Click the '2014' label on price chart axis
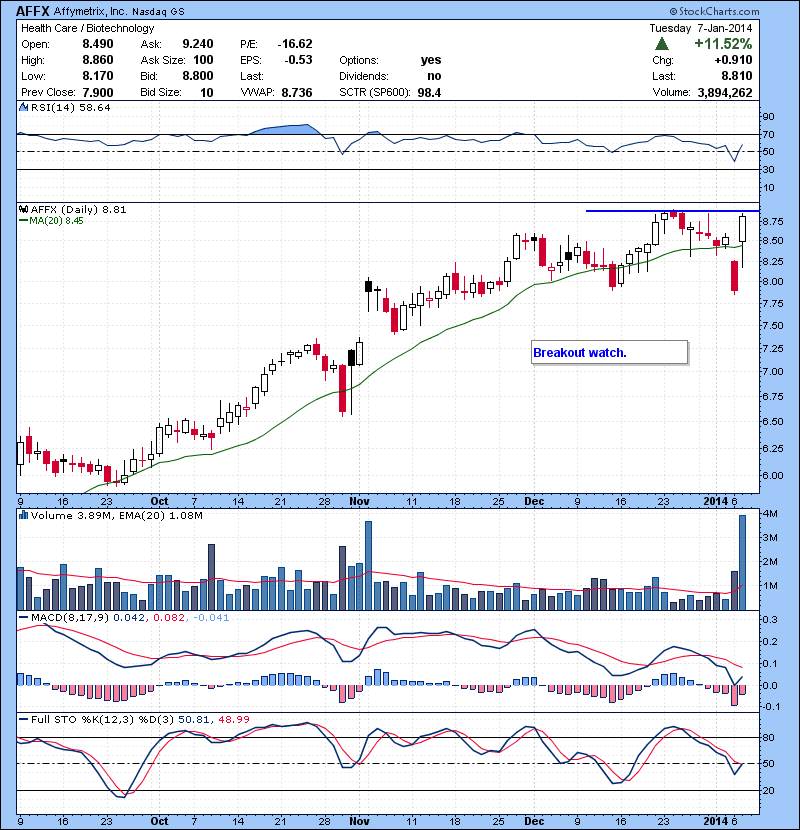This screenshot has width=800, height=830. point(715,501)
